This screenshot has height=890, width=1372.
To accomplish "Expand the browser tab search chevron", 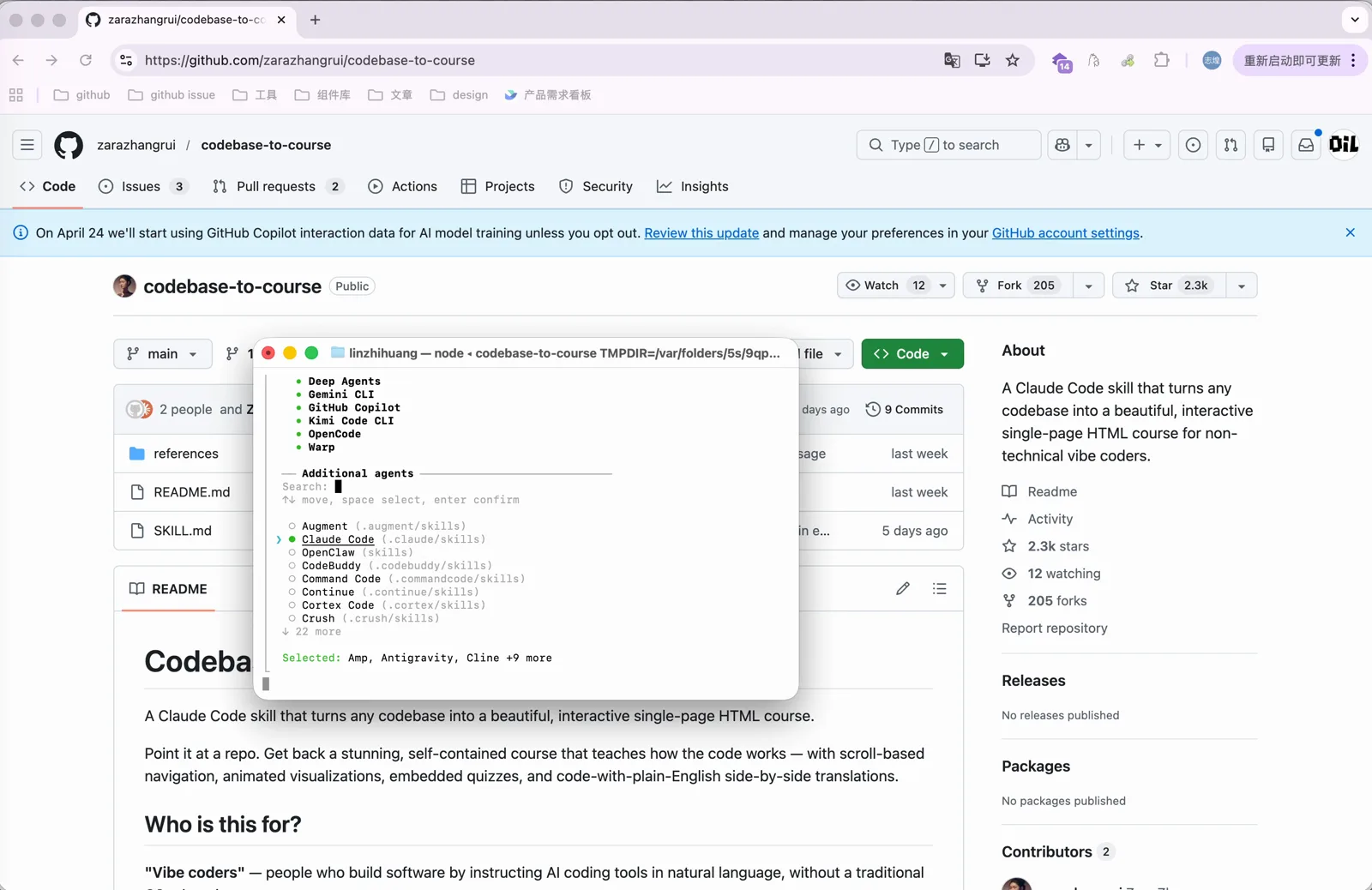I will (x=1355, y=20).
